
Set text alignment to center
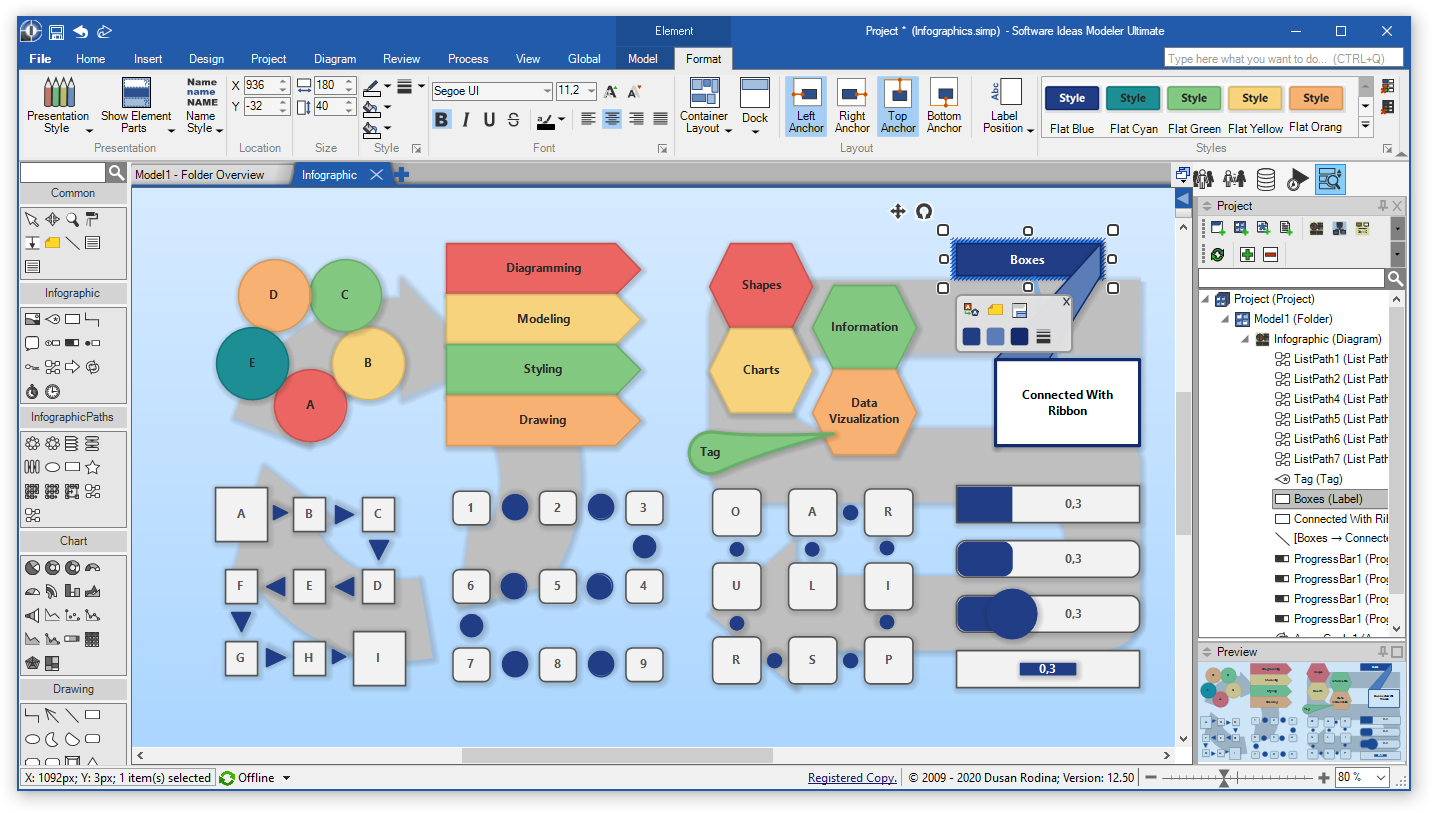coord(612,119)
